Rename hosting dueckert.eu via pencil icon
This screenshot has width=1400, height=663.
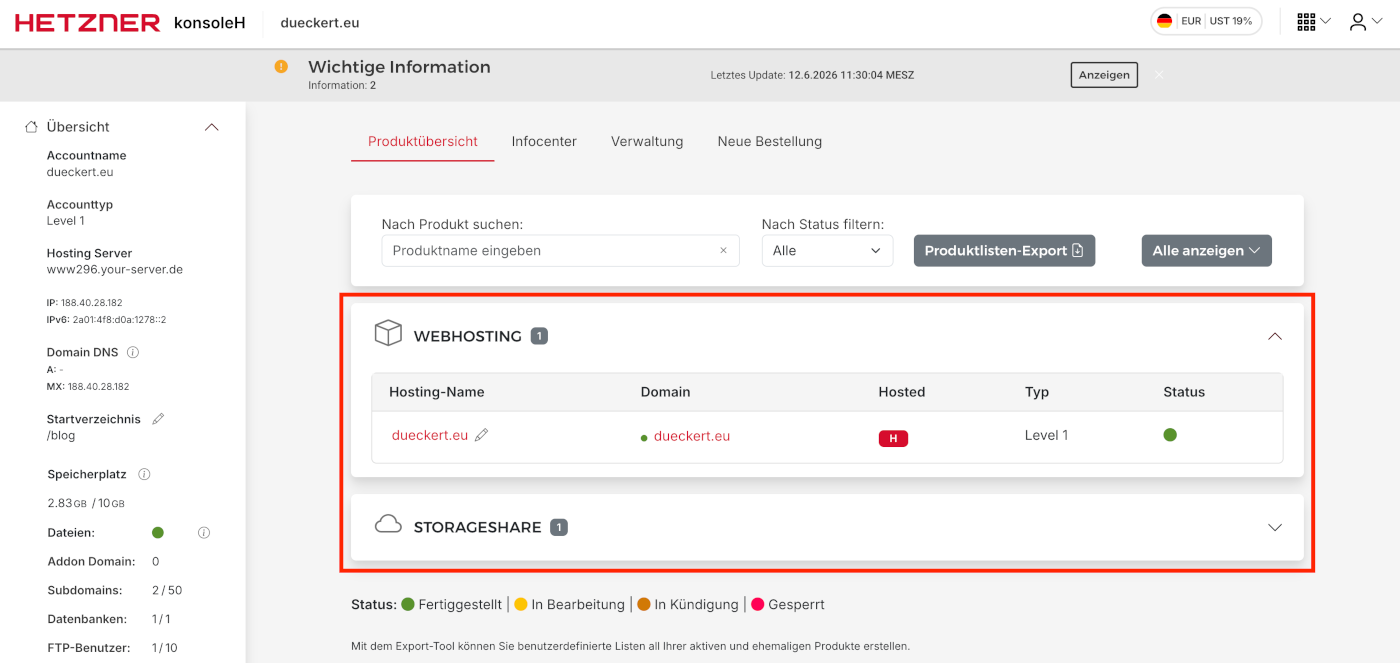point(482,435)
